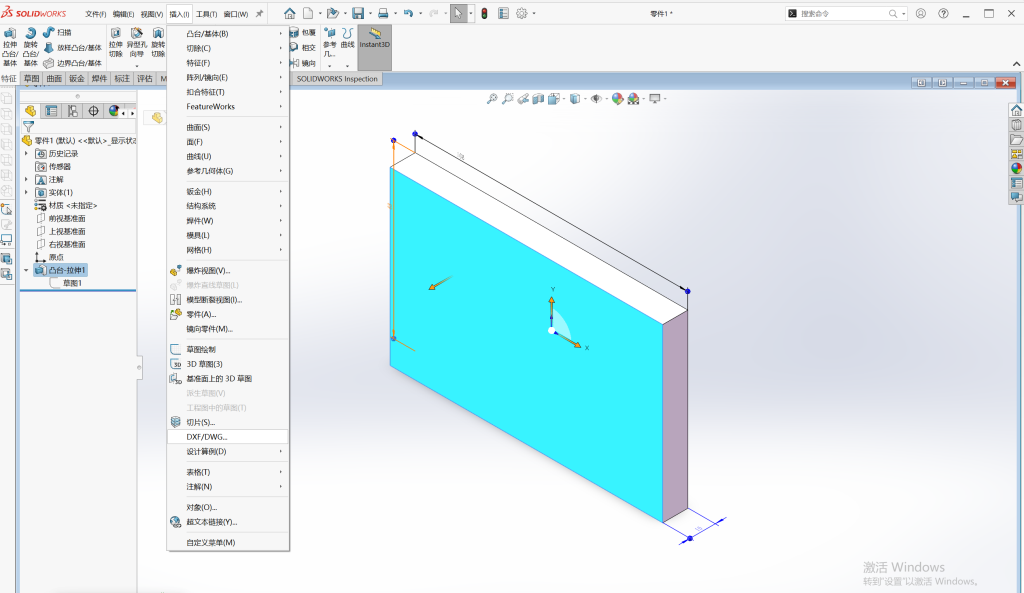This screenshot has width=1024, height=593.
Task: Click the Revolved Boss/Base (旋转凸台/基体) tool
Action: [31, 47]
